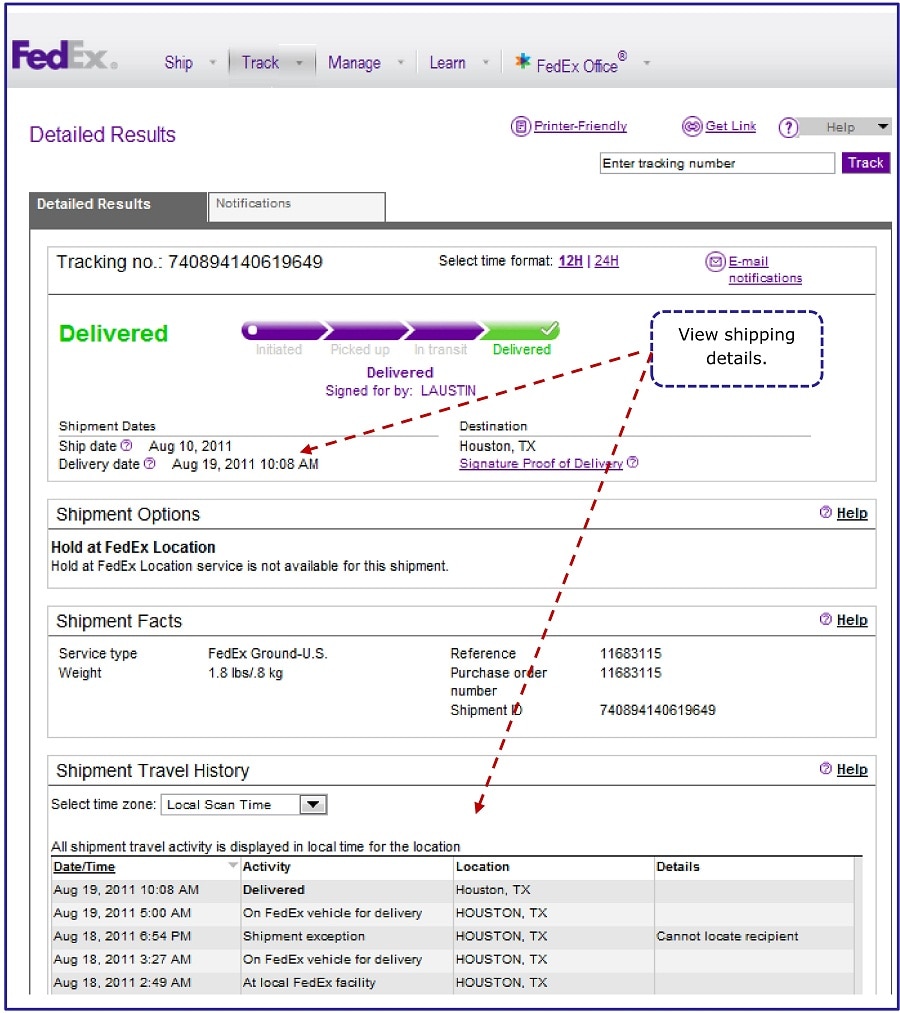
Task: Click the green Delivered progress step
Action: [x=520, y=331]
